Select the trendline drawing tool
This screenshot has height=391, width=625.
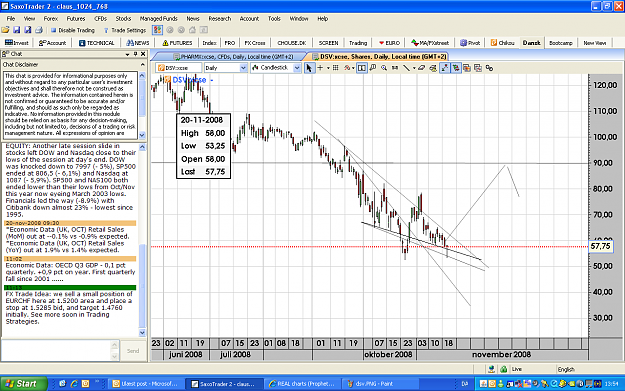click(407, 68)
